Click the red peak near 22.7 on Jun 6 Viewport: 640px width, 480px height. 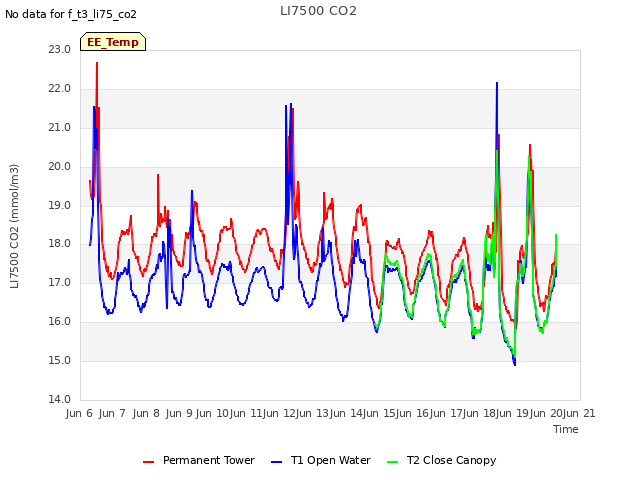[97, 63]
